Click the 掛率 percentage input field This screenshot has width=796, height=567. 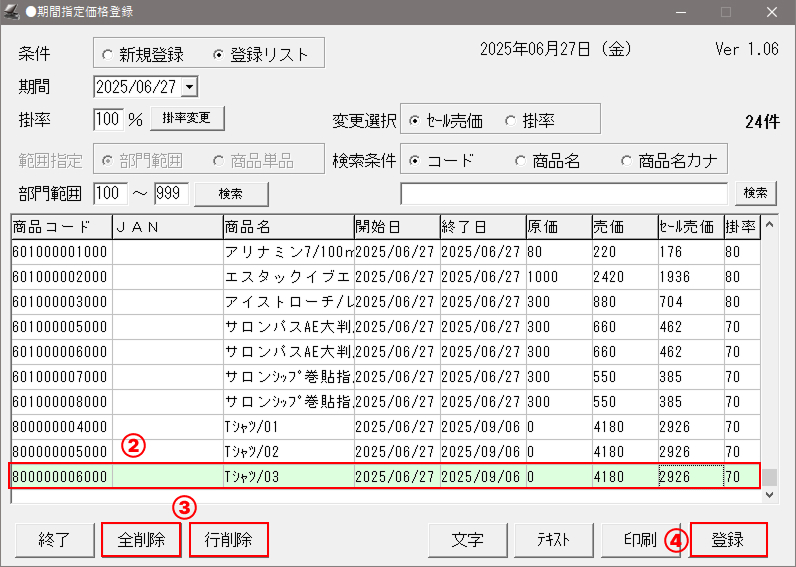107,119
